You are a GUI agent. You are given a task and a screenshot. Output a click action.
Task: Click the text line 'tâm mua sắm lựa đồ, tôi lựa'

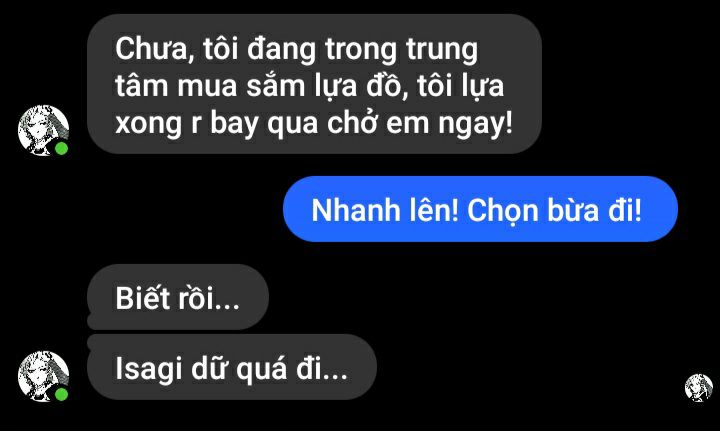point(309,86)
